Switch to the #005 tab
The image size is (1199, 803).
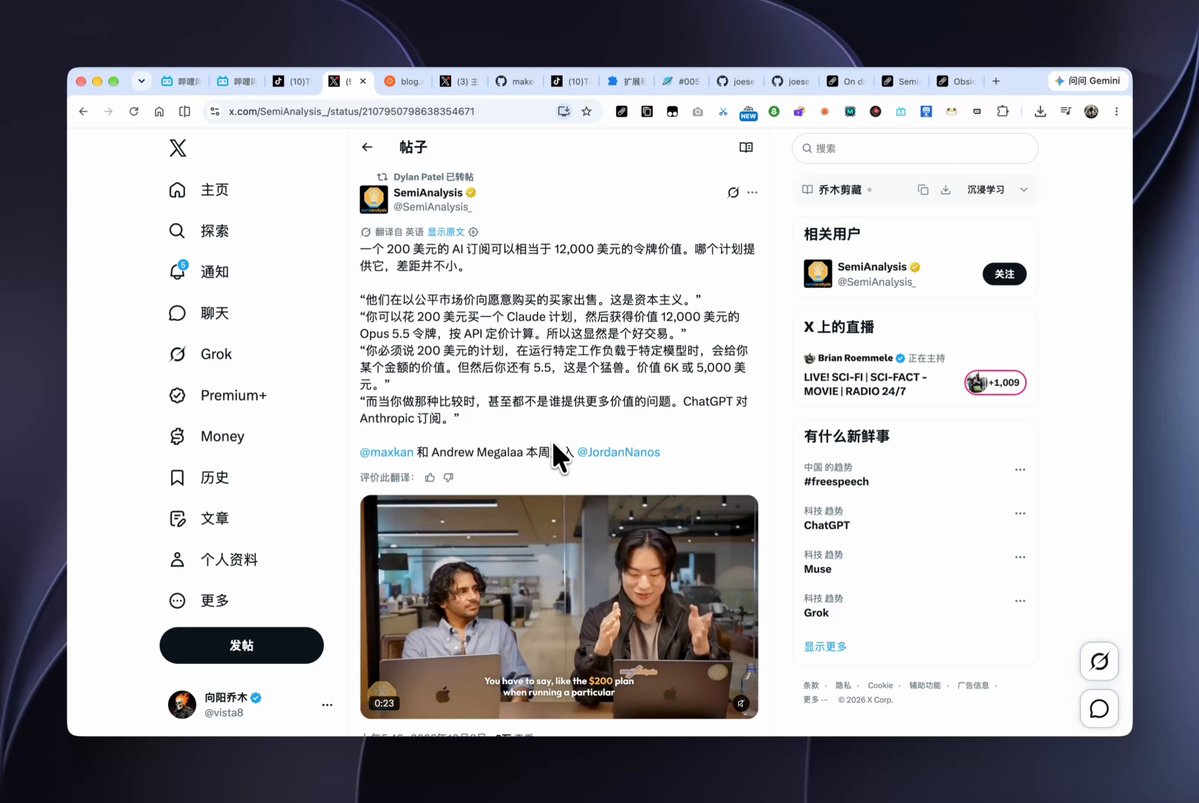(x=682, y=81)
